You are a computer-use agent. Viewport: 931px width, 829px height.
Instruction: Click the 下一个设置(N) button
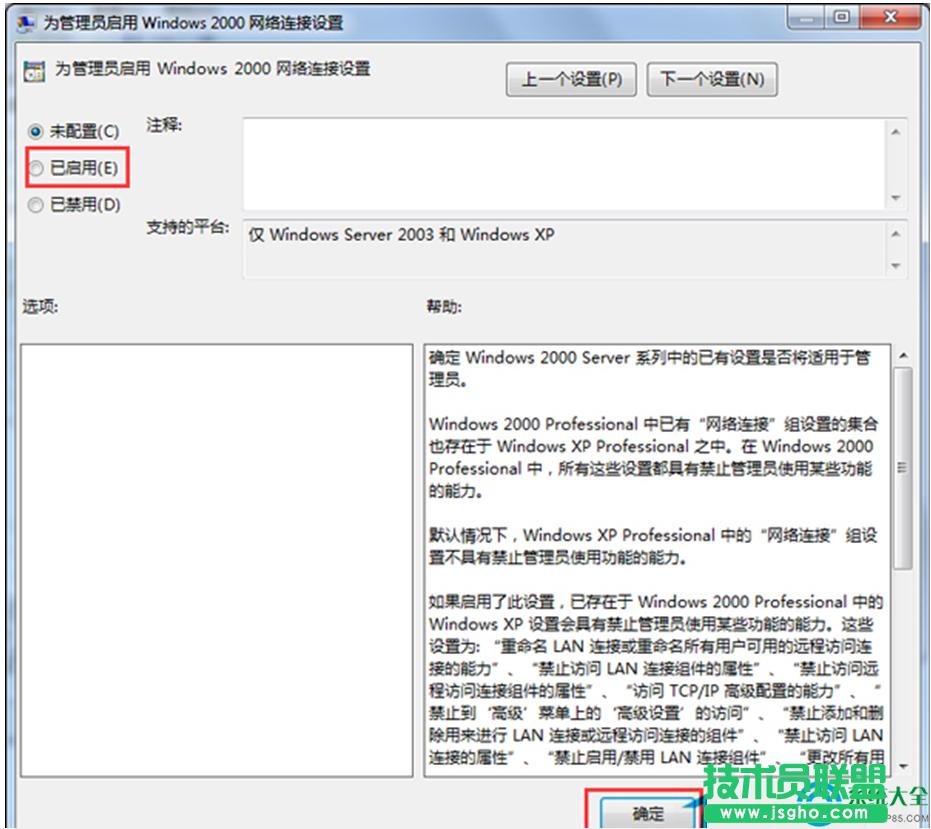[712, 79]
